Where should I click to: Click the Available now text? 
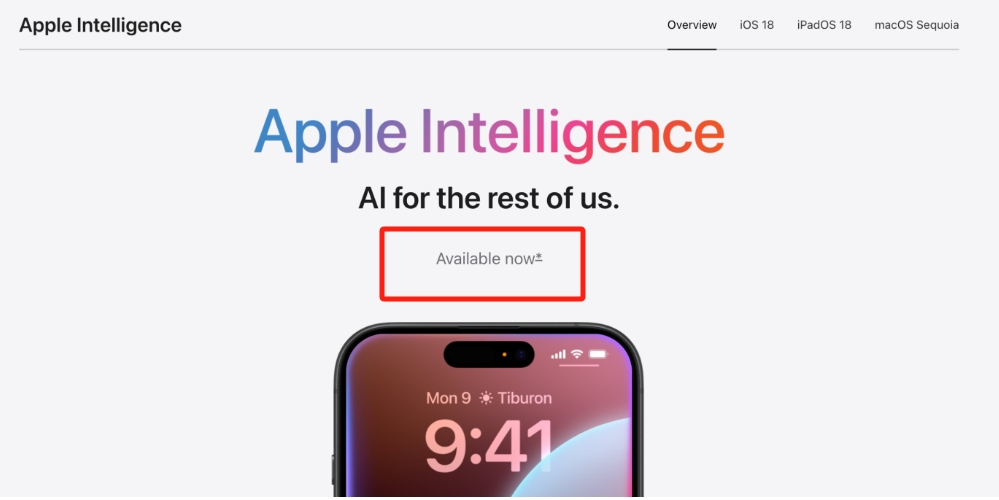point(485,259)
